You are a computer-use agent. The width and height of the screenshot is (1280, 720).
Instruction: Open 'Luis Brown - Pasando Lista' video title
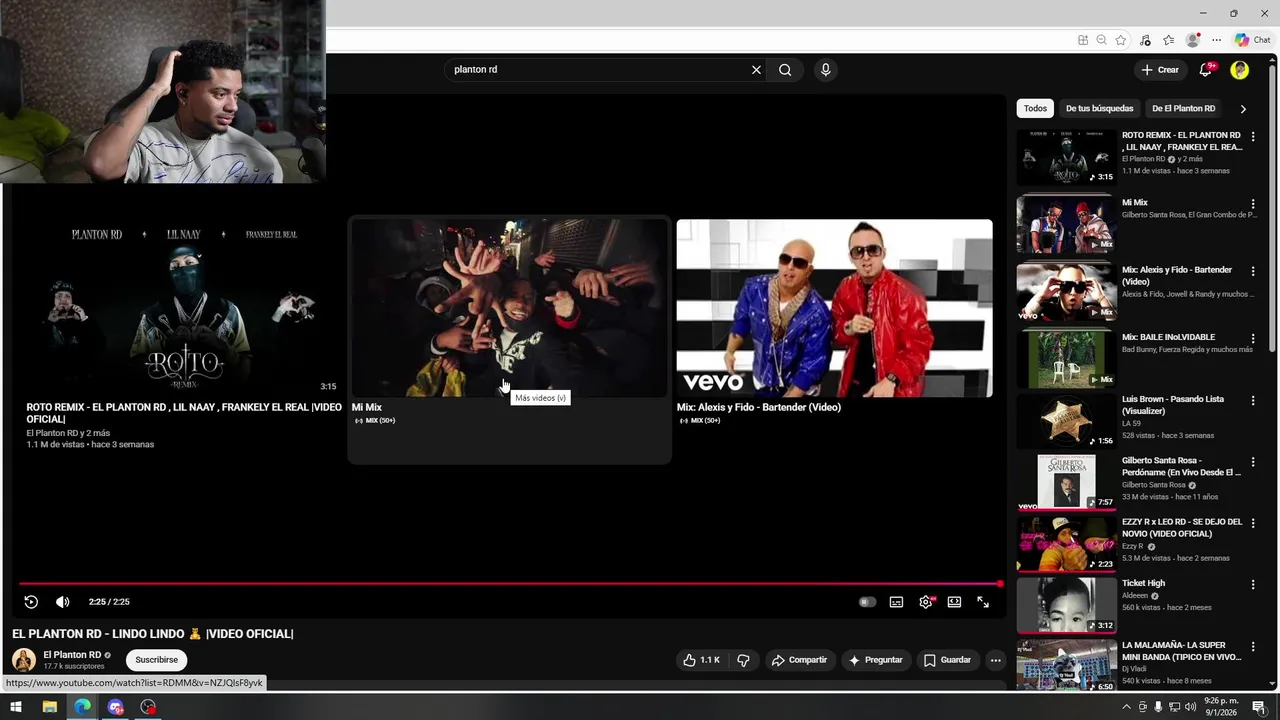pos(1173,405)
